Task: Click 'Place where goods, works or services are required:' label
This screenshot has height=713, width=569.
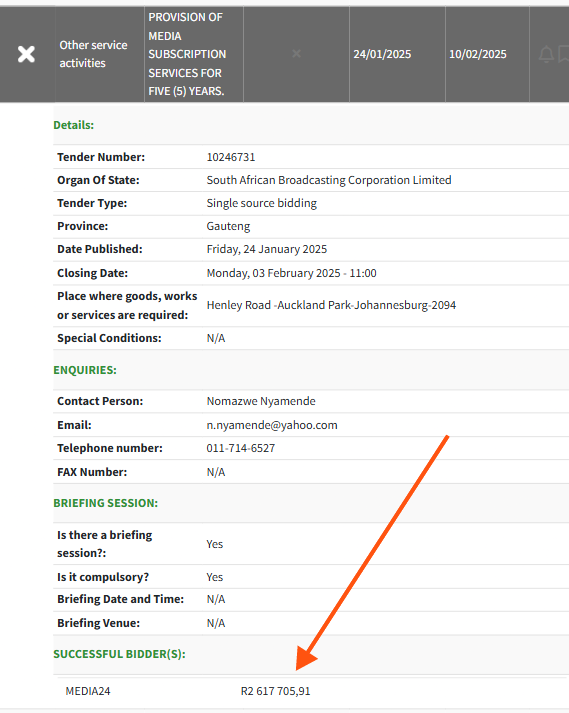Action: pos(127,305)
